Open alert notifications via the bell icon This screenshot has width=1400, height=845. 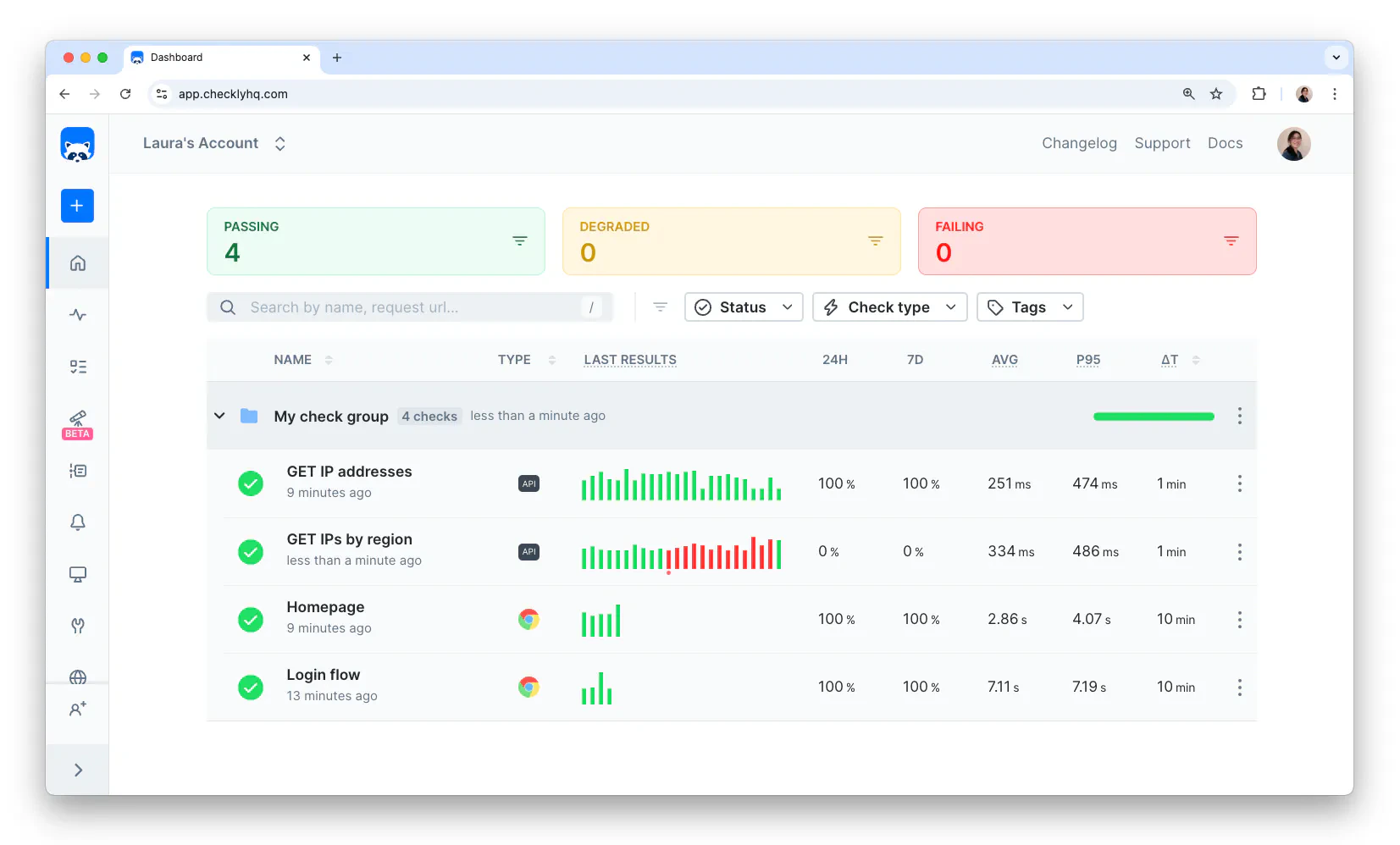tap(77, 522)
